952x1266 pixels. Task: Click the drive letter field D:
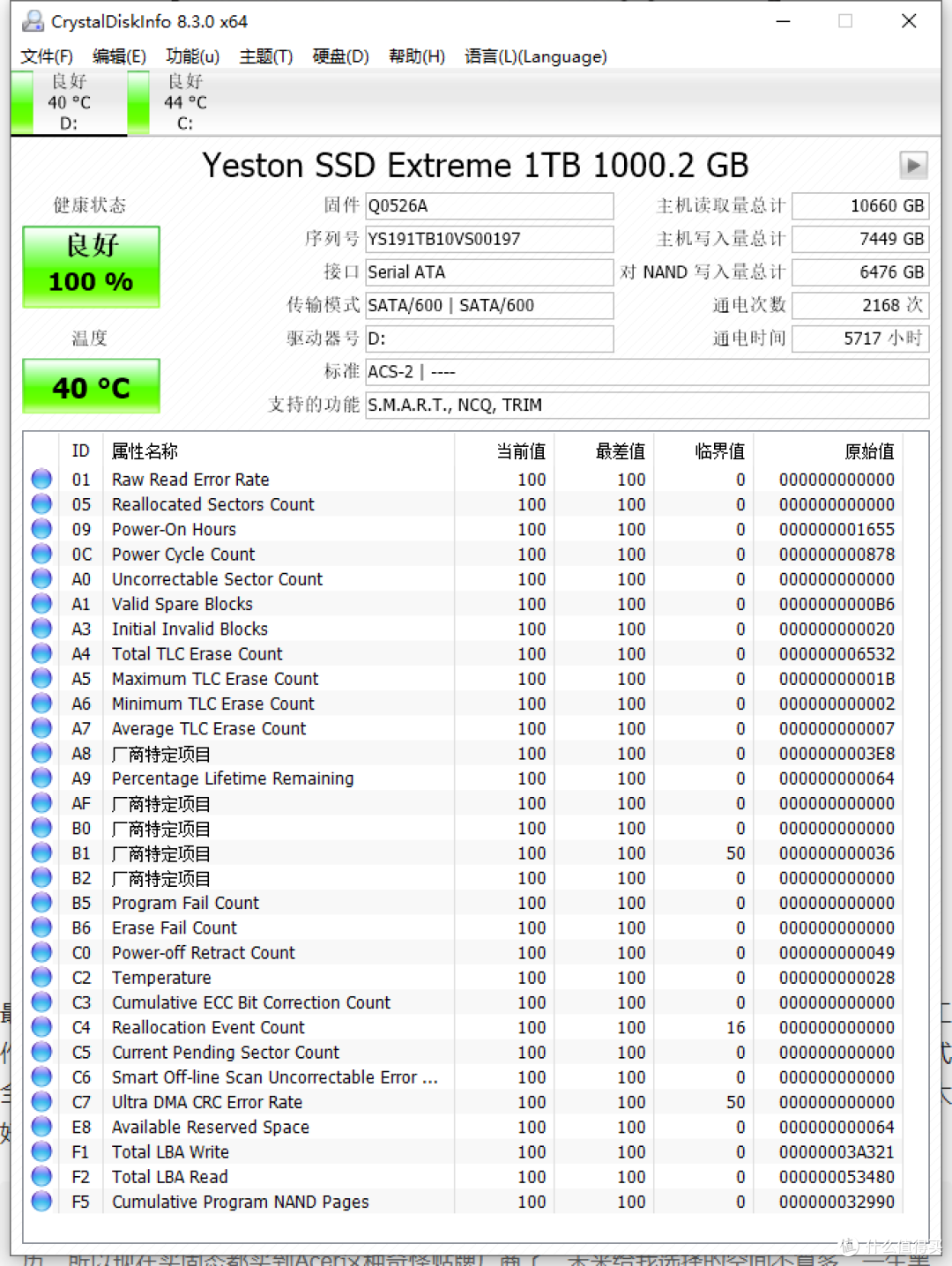[489, 339]
